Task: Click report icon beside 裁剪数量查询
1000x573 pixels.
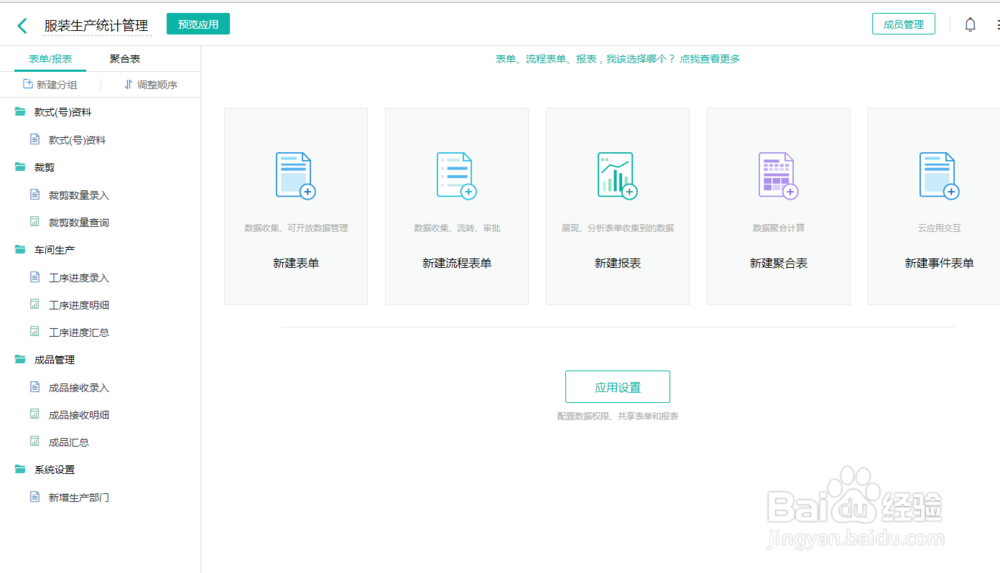Action: (x=35, y=221)
